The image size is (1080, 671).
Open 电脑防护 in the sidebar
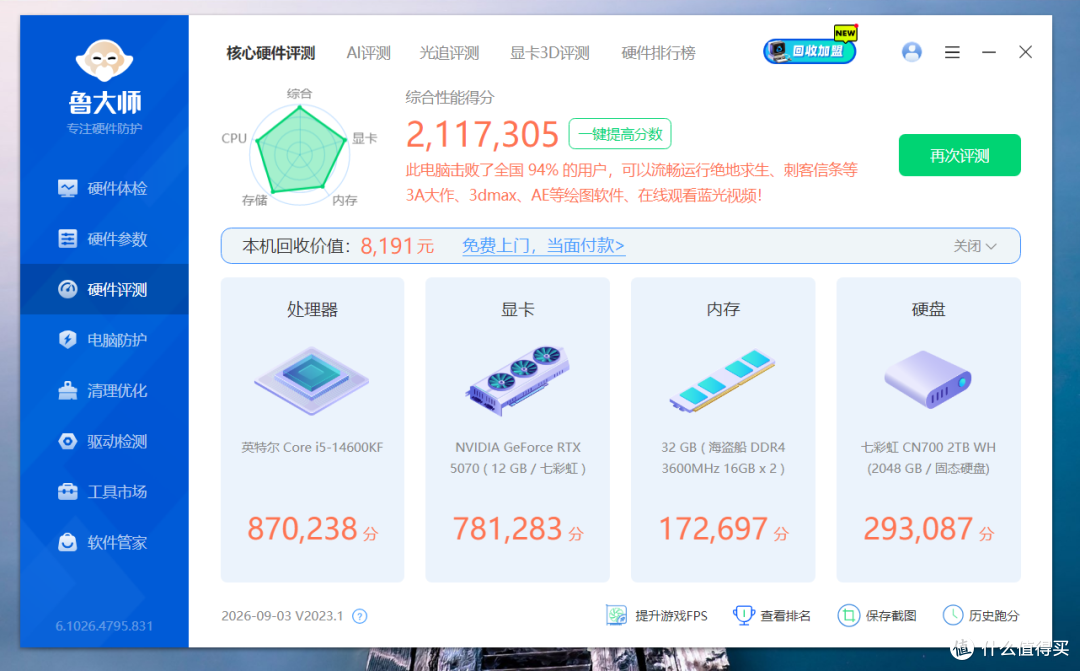pos(103,340)
